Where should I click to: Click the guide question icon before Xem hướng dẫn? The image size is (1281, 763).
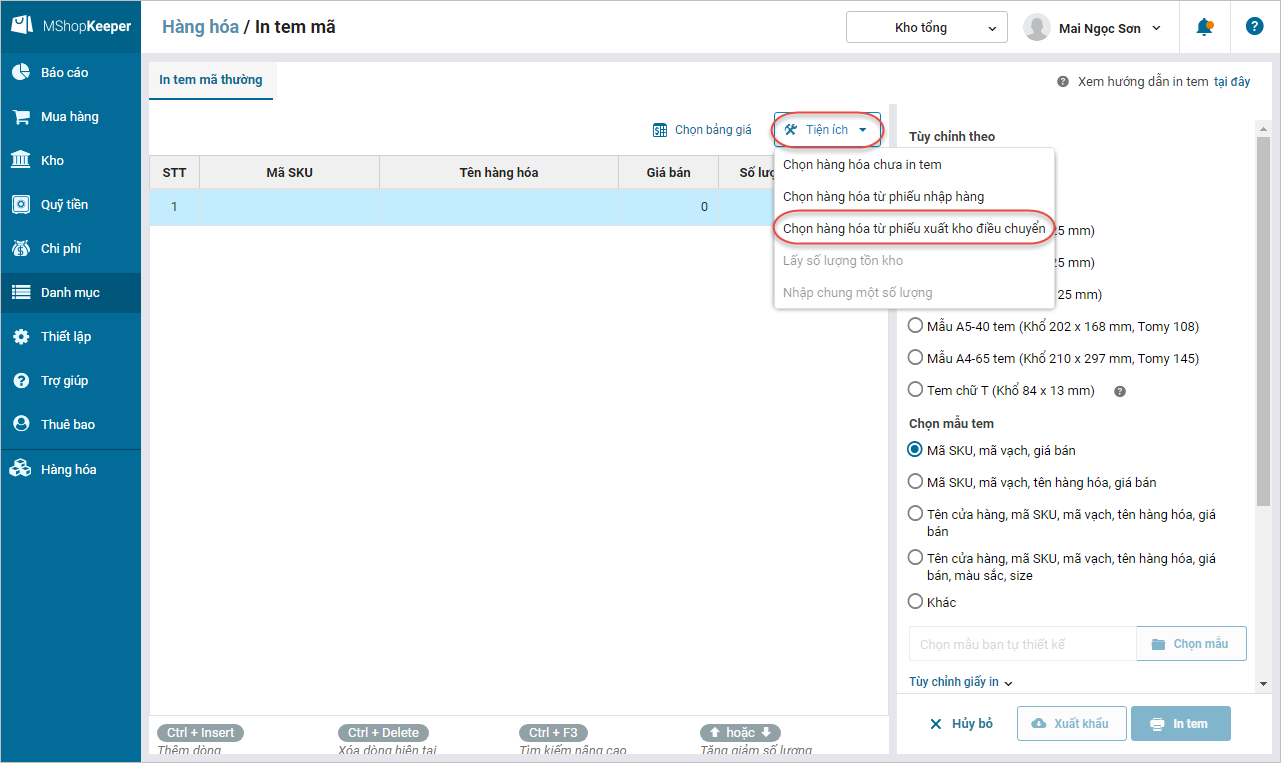point(1063,82)
